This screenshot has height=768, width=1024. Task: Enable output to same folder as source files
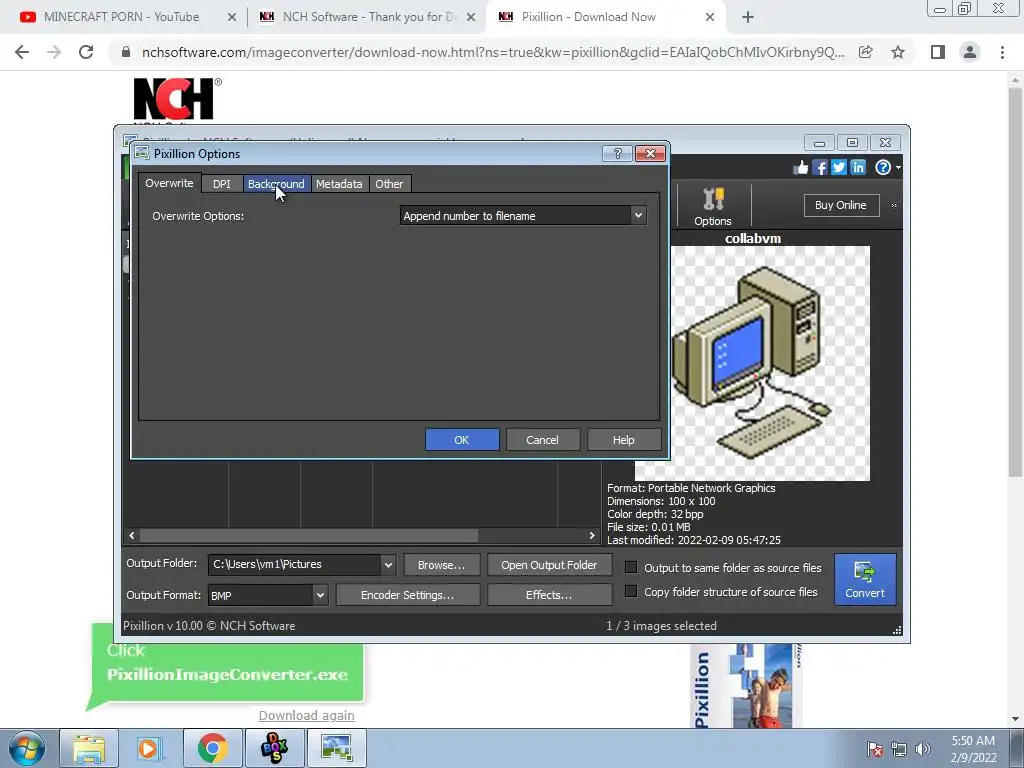[631, 567]
